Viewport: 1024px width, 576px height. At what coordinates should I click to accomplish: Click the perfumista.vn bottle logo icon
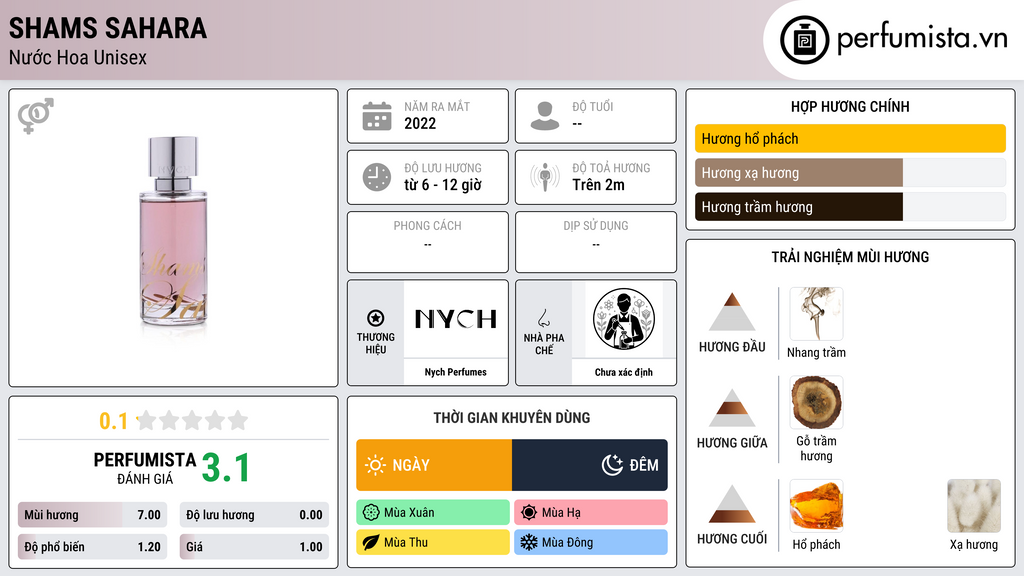(804, 40)
